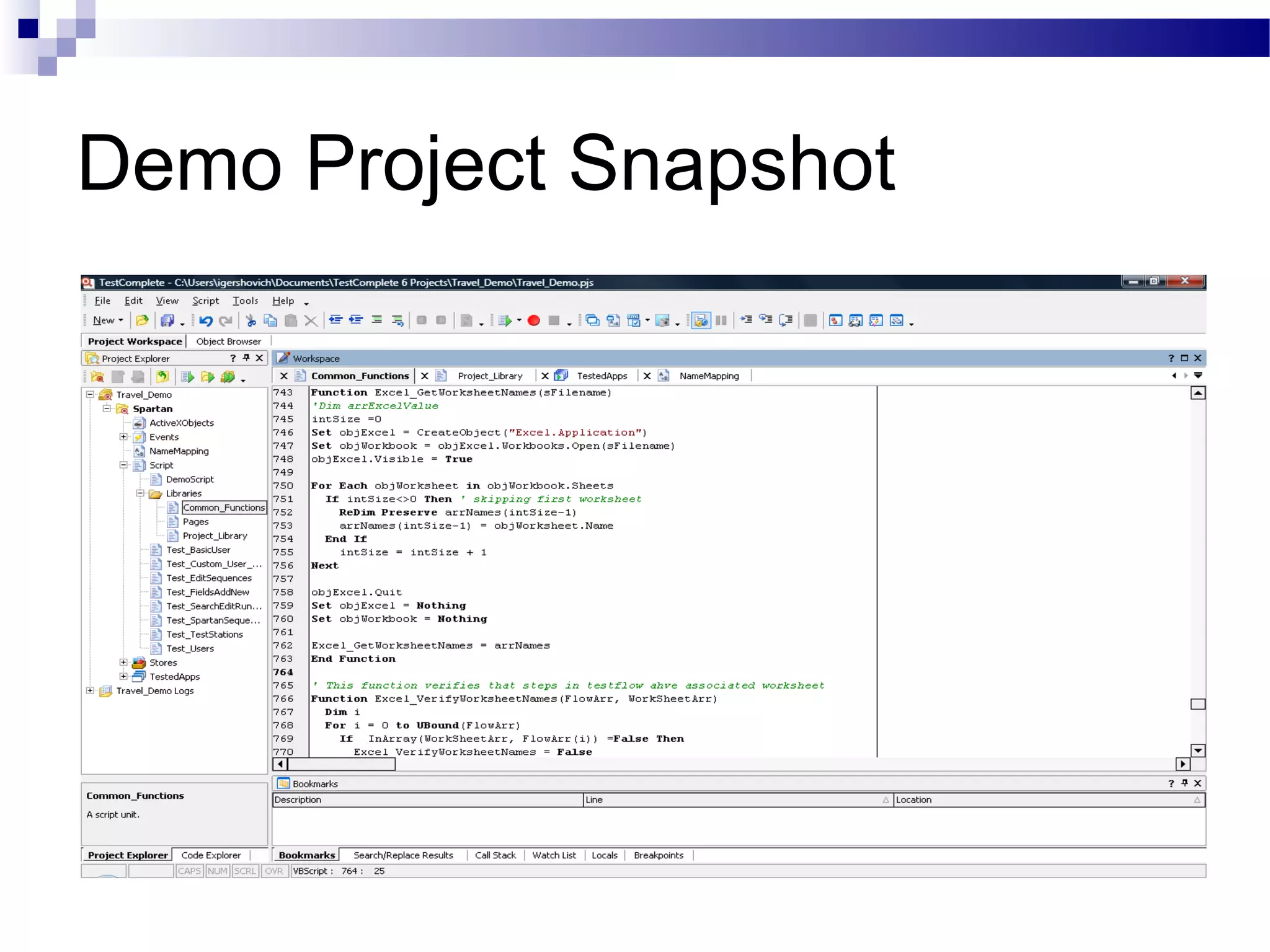Click the Outdent code icon
1270x952 pixels.
point(335,320)
